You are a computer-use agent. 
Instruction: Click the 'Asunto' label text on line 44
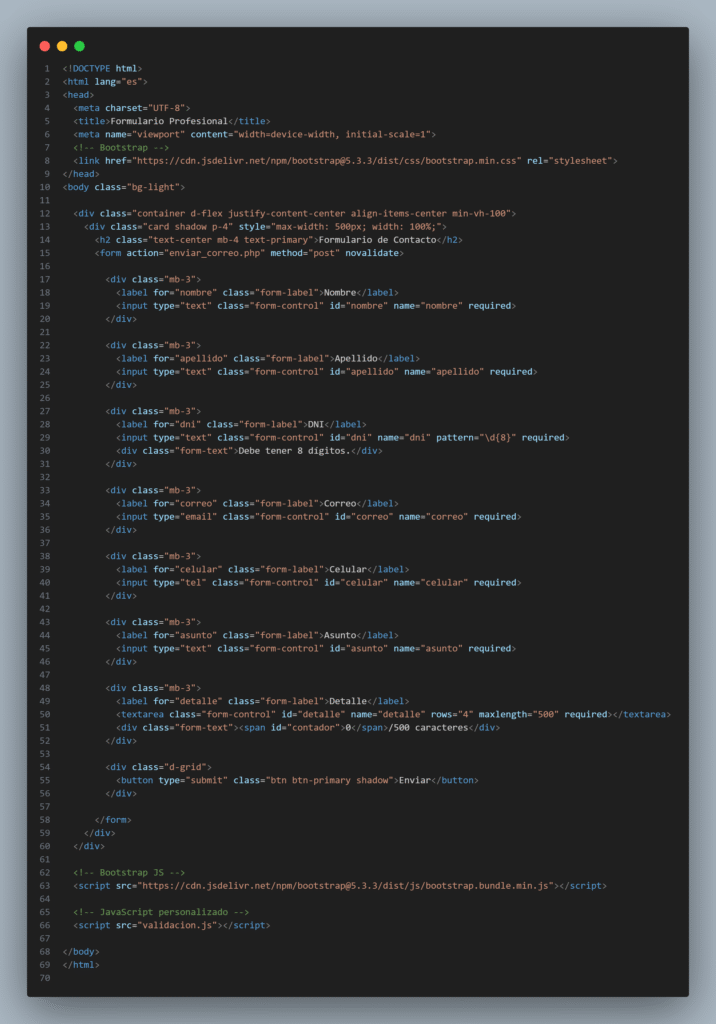coord(340,635)
